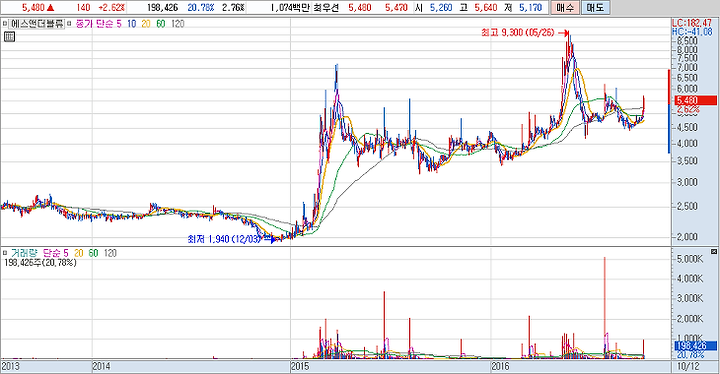Screen dimensions: 720x374
Task: Open the data grid table icon
Action: (9, 37)
